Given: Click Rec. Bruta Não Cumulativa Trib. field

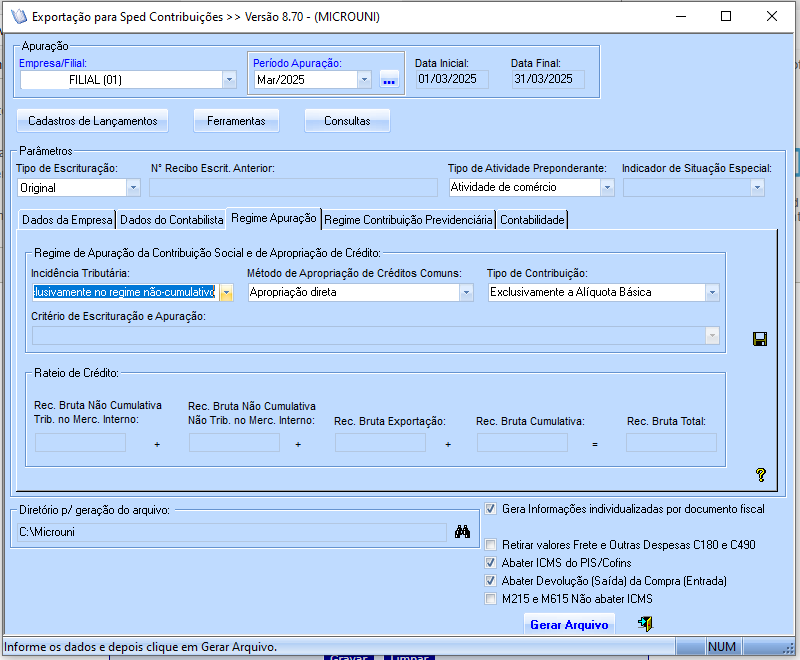Looking at the screenshot, I should pos(80,443).
